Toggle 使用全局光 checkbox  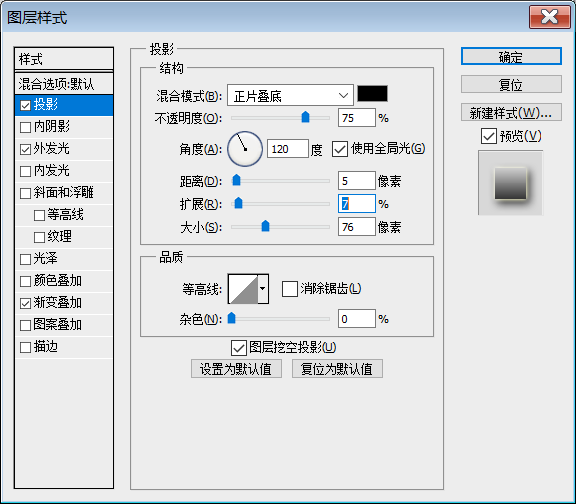pos(340,149)
